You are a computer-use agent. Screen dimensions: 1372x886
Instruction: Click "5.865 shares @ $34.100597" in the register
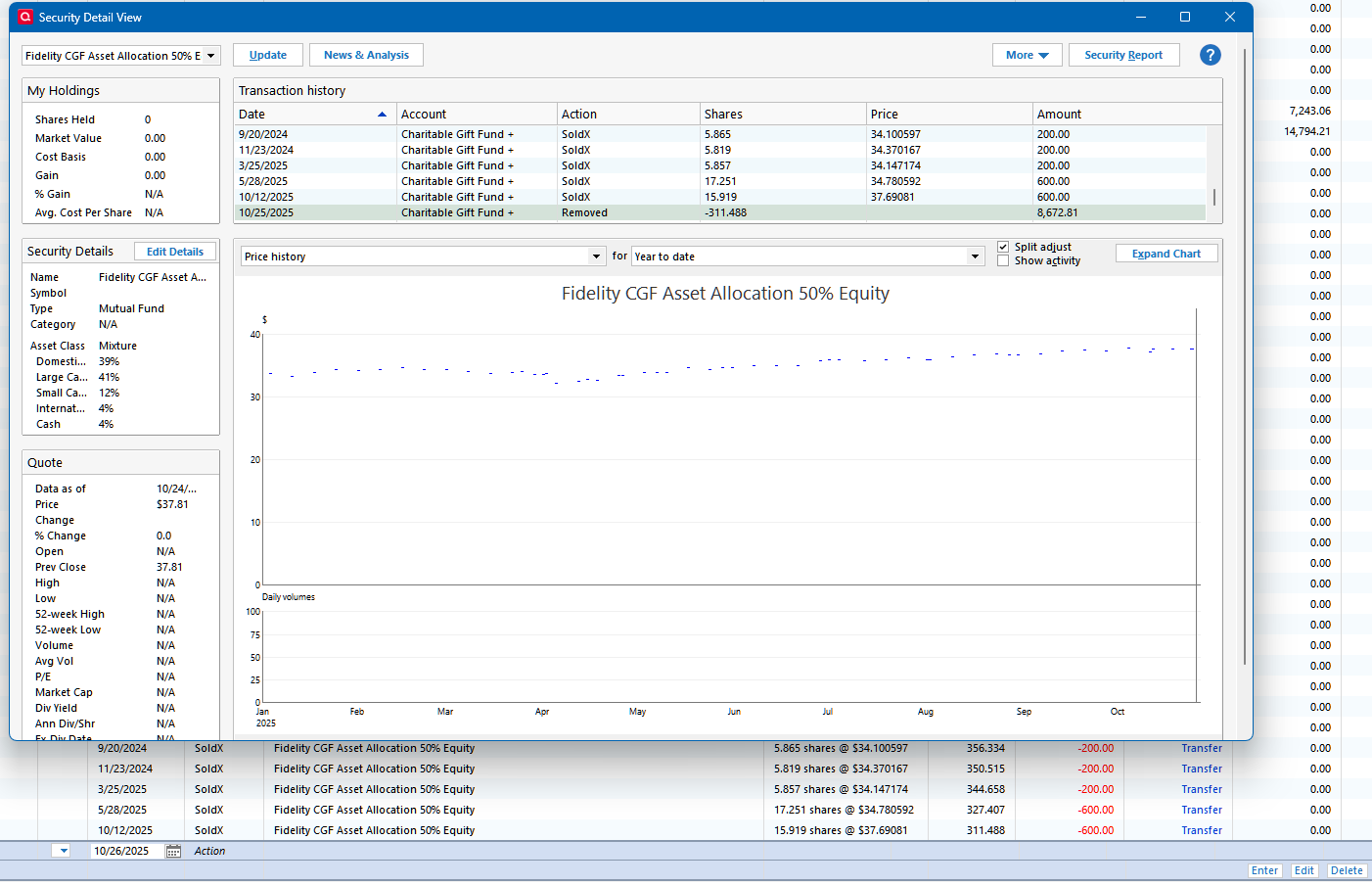(841, 748)
